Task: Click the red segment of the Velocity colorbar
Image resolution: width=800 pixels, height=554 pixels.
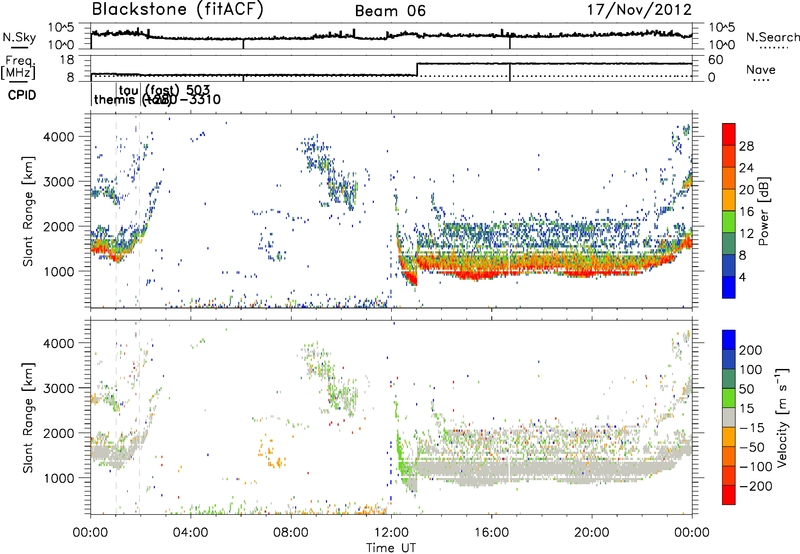Action: (x=729, y=495)
